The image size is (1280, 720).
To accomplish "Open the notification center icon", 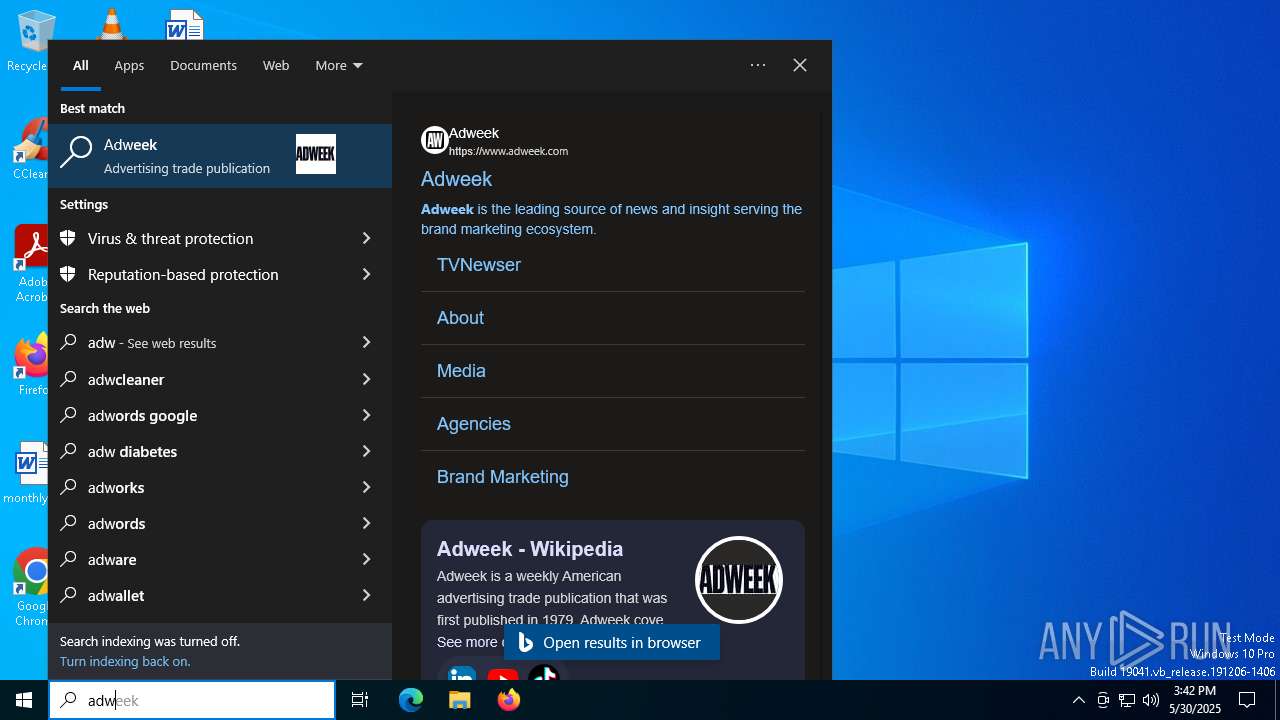I will click(x=1247, y=700).
